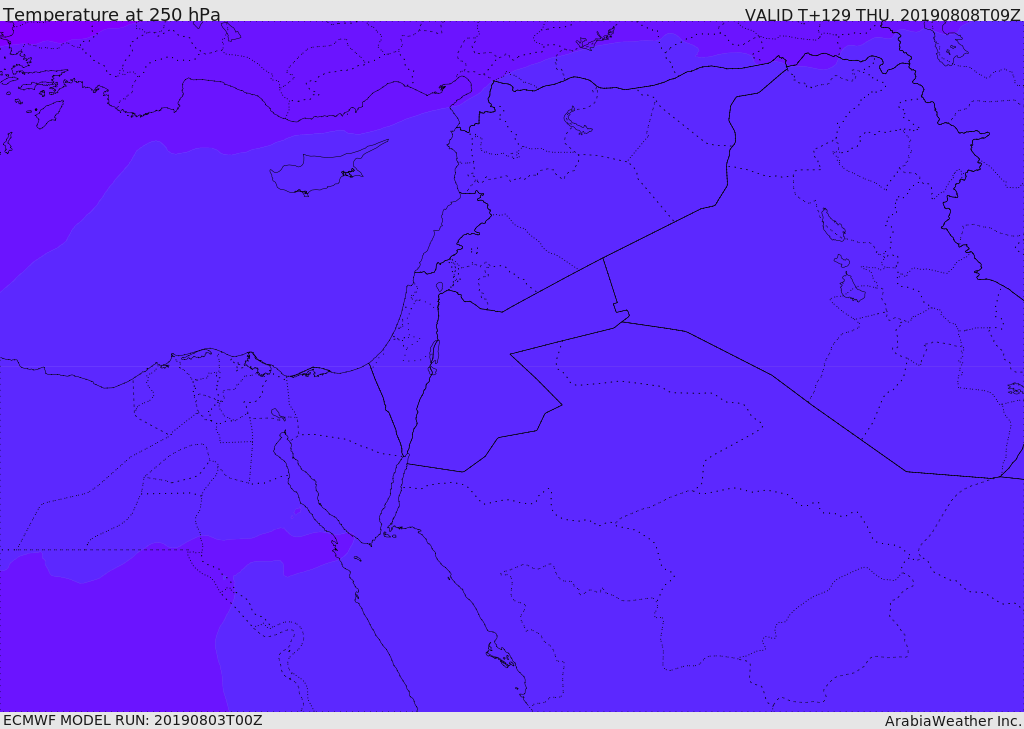
Task: Click the 'ECMWF MODEL RUN: 20190803T00Z' text
Action: click(x=133, y=720)
